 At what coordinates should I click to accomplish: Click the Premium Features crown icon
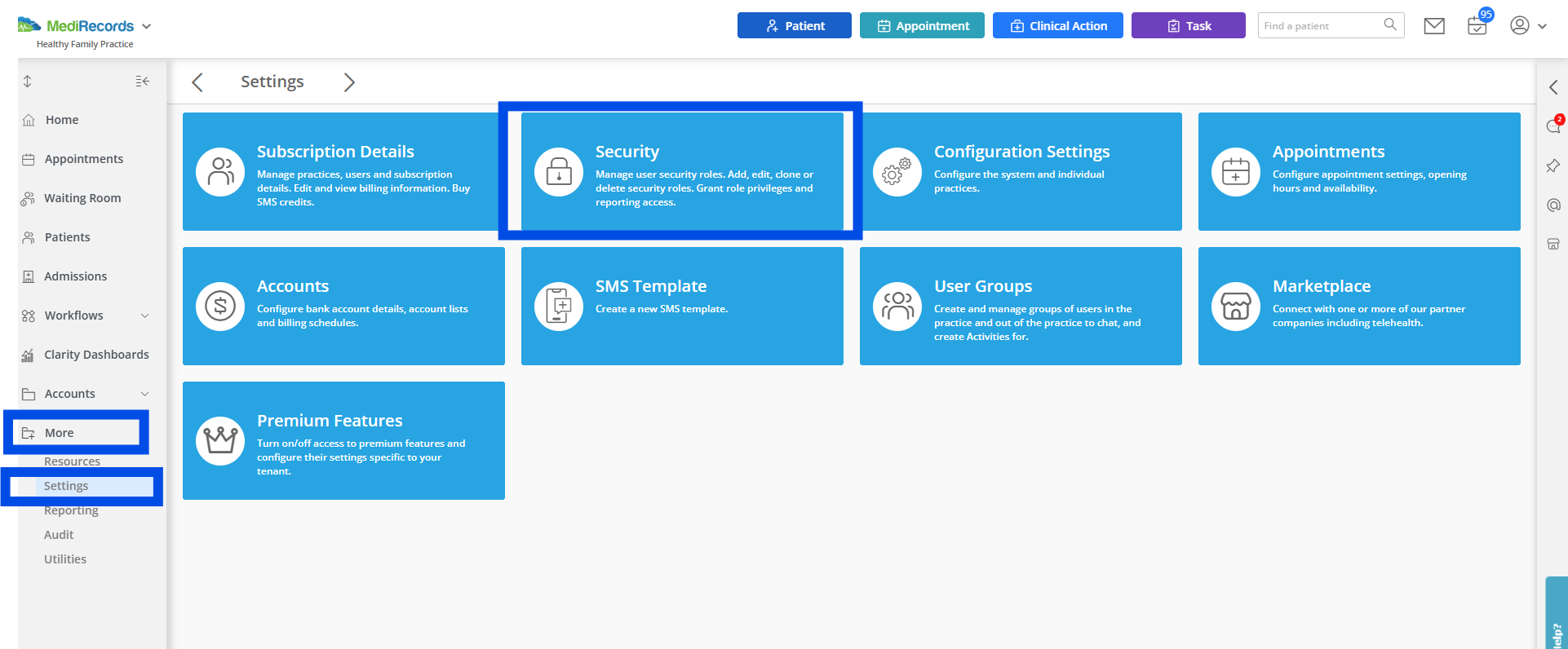220,441
